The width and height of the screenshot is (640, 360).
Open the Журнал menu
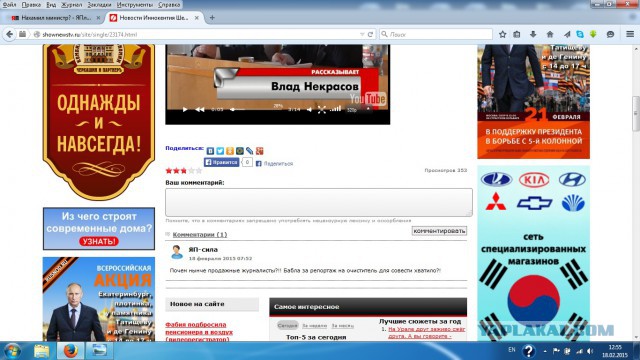(x=71, y=5)
